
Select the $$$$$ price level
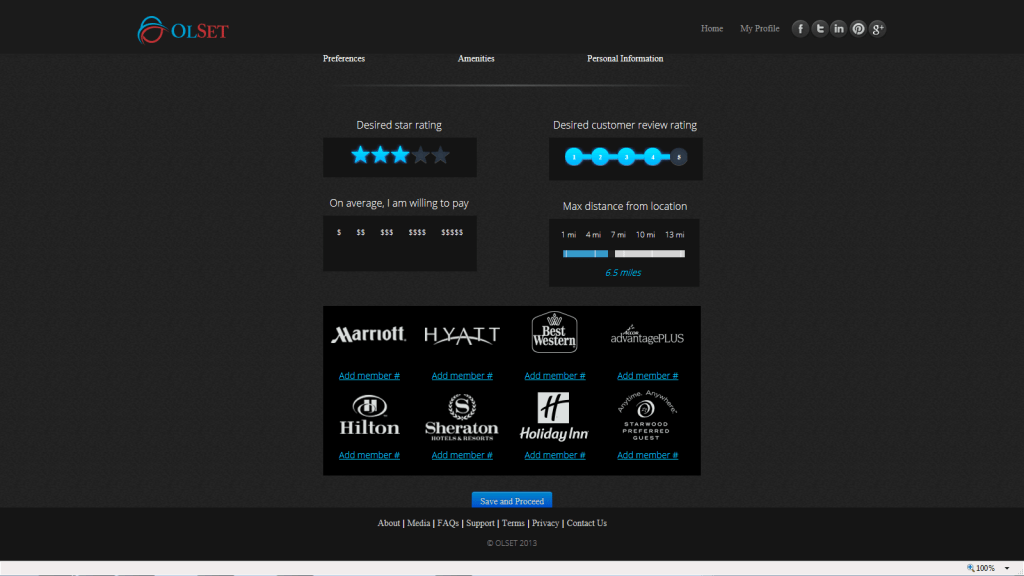point(452,232)
